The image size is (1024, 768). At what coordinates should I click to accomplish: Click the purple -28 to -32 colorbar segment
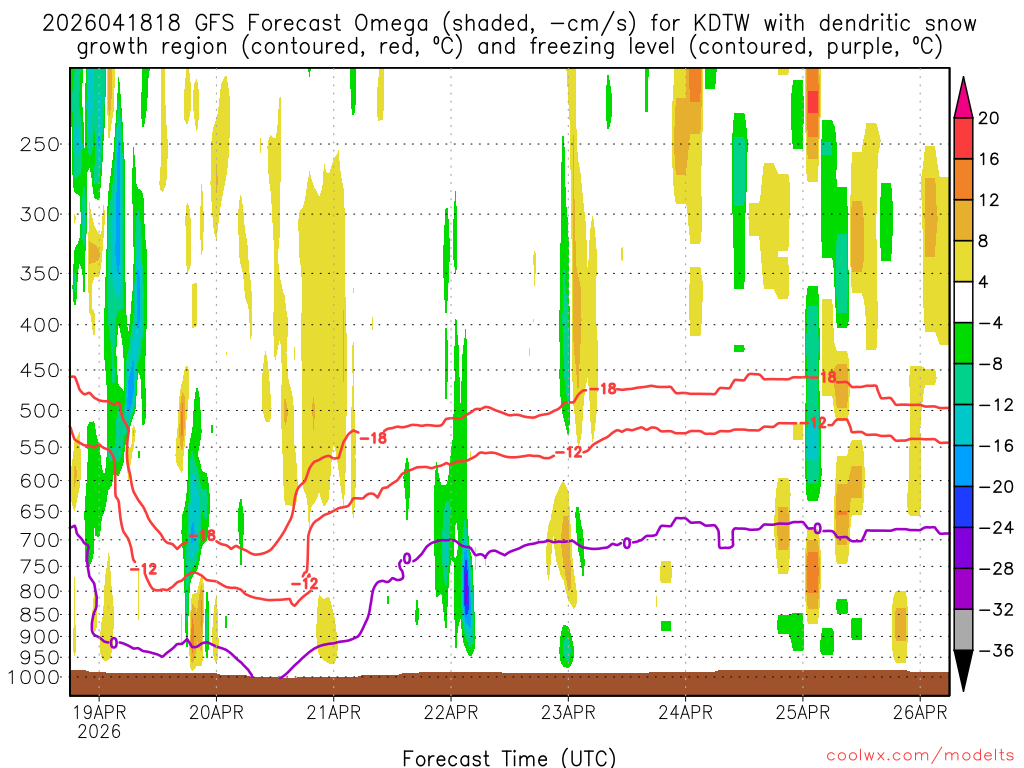963,589
